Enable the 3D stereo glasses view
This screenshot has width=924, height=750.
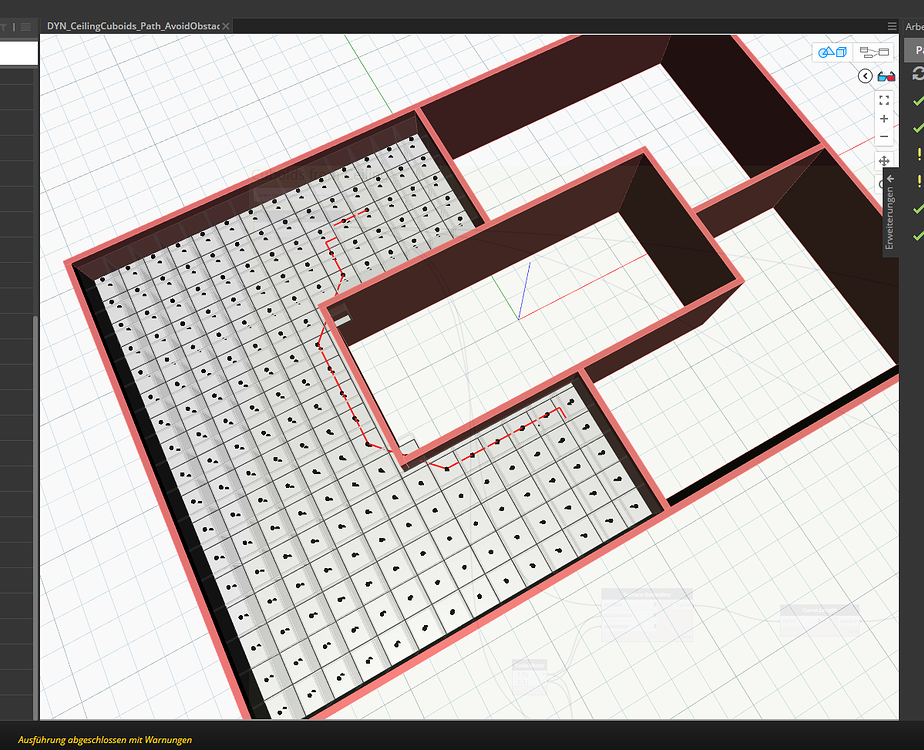pos(886,76)
